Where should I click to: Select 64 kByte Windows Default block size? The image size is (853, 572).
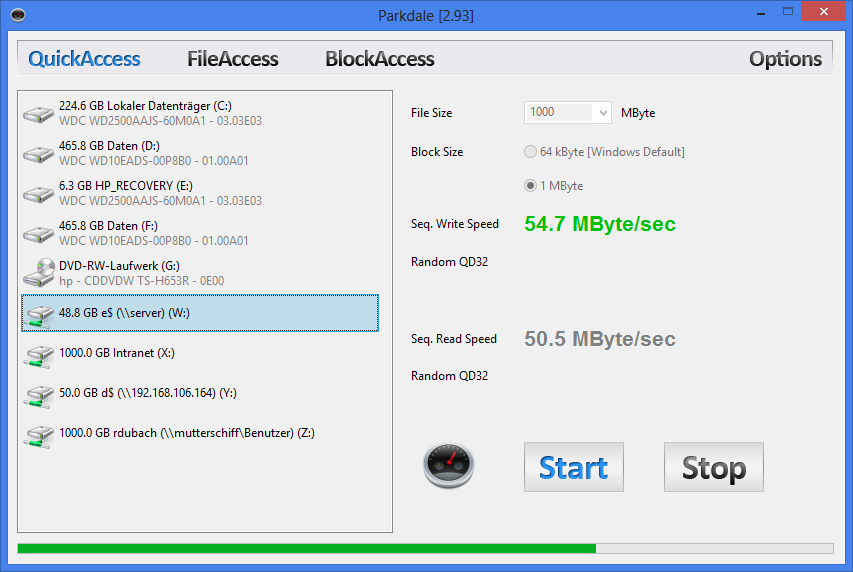[530, 152]
